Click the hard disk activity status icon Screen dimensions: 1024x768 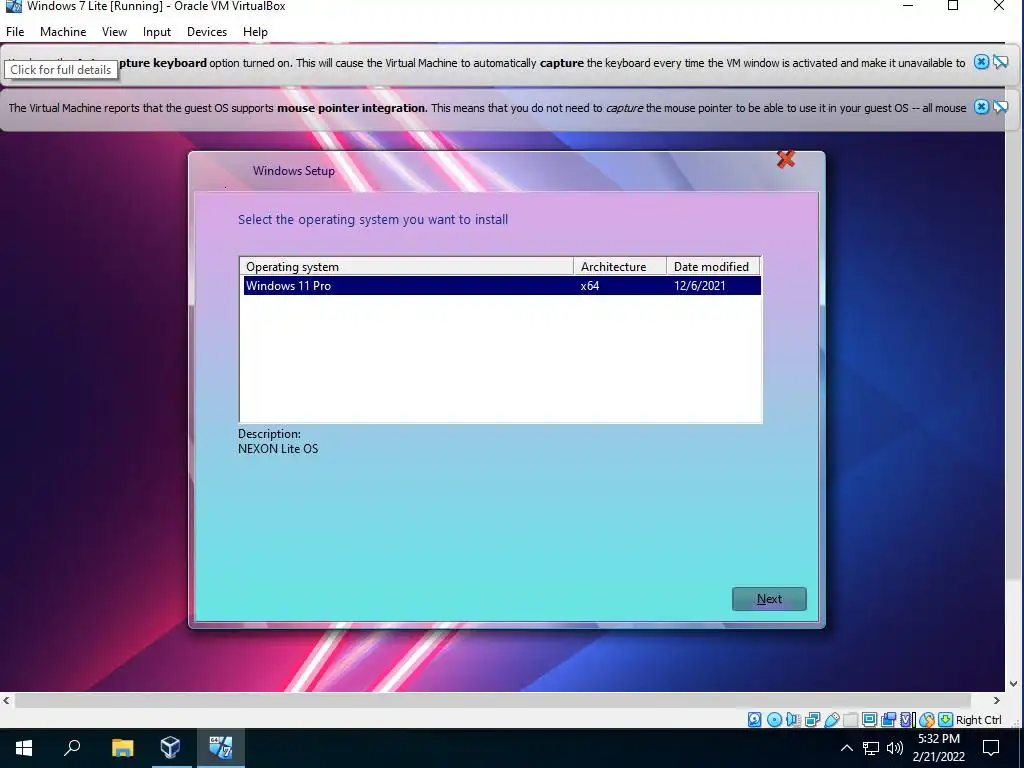pyautogui.click(x=754, y=720)
